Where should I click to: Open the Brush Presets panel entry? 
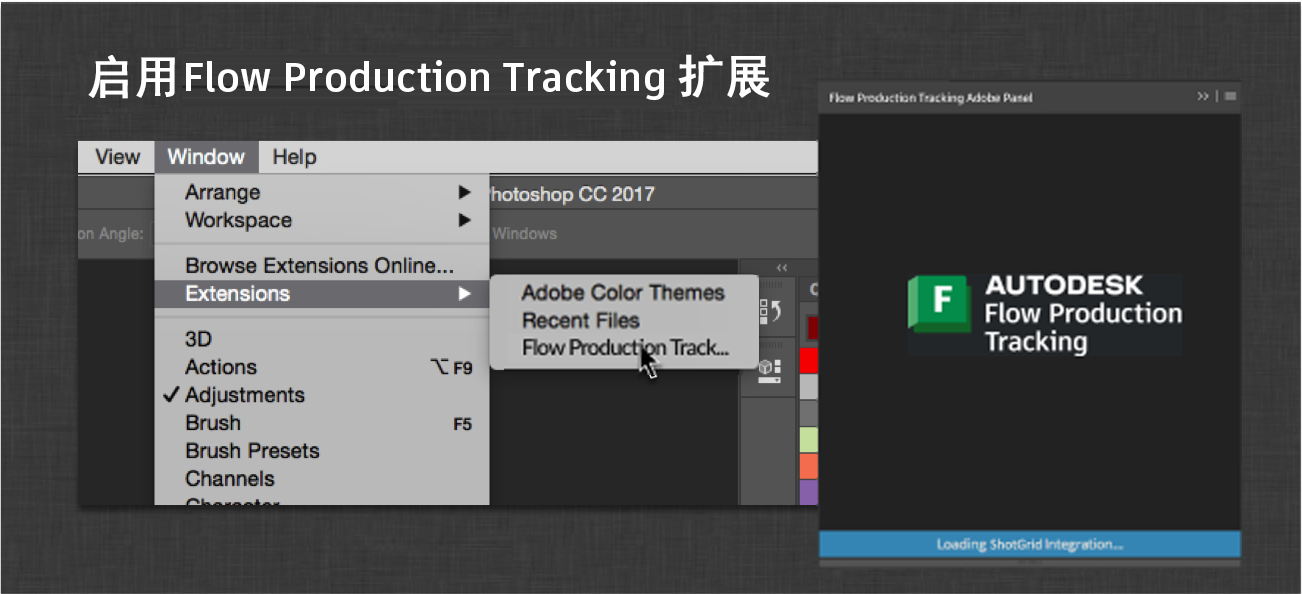coord(322,451)
